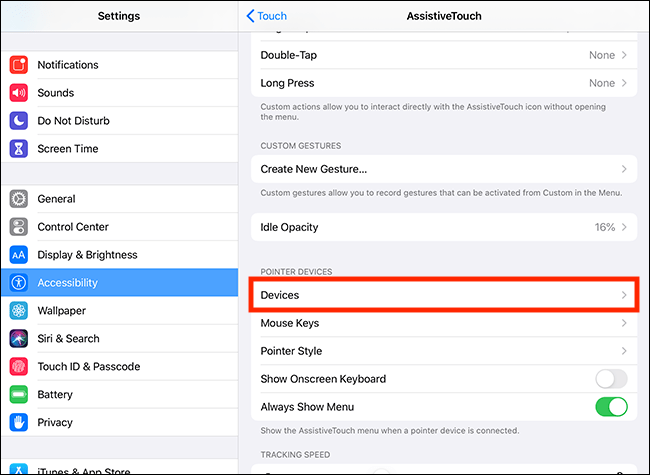Open Sounds via its speaker icon
Image resolution: width=650 pixels, height=475 pixels.
pos(19,93)
